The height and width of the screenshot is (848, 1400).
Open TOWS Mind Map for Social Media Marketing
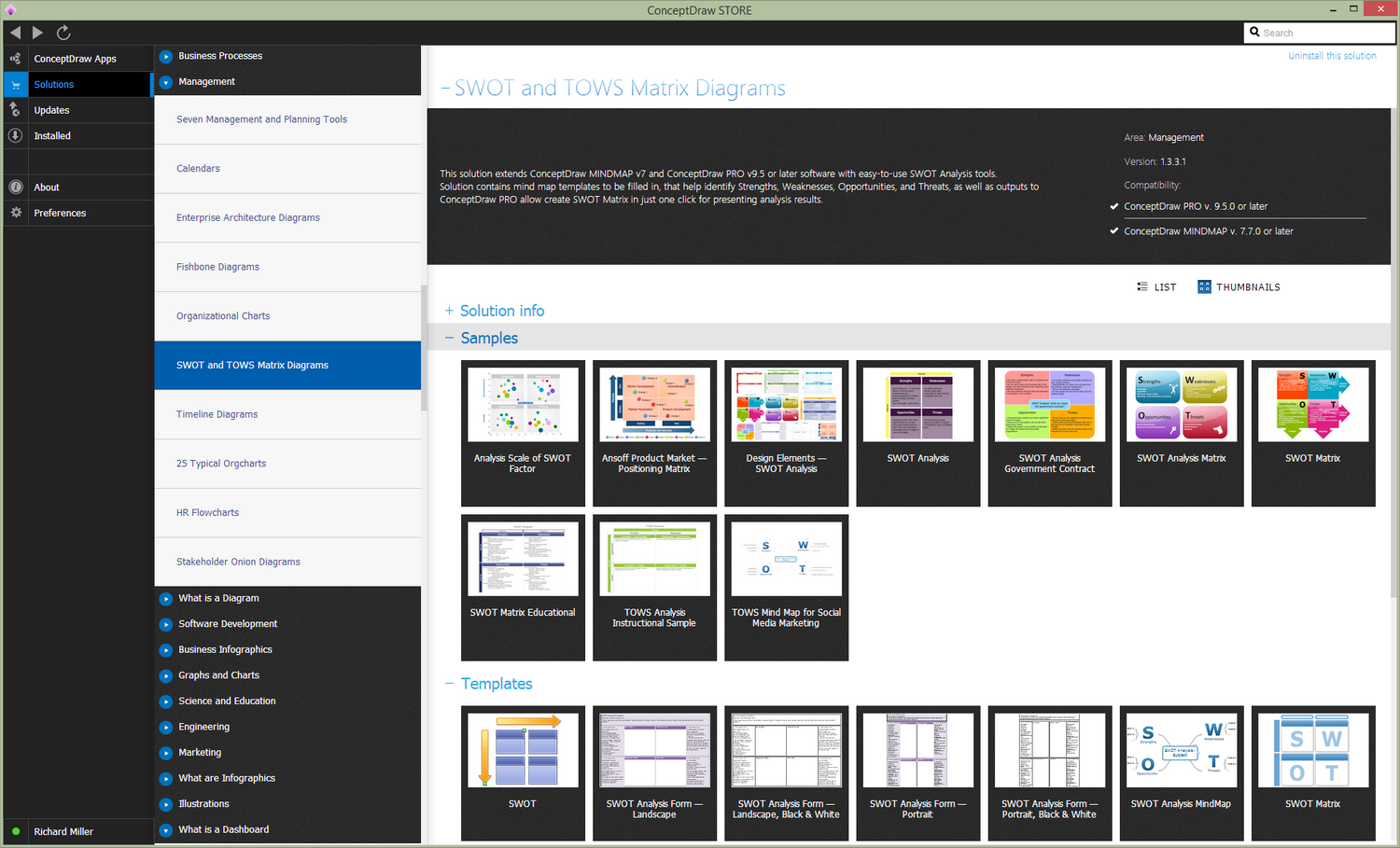786,588
